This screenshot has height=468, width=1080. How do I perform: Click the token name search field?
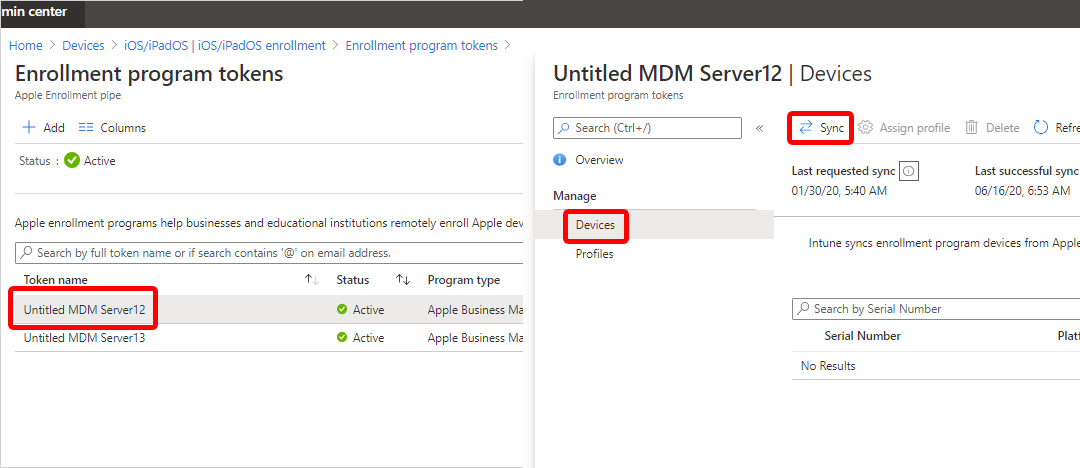pyautogui.click(x=269, y=253)
